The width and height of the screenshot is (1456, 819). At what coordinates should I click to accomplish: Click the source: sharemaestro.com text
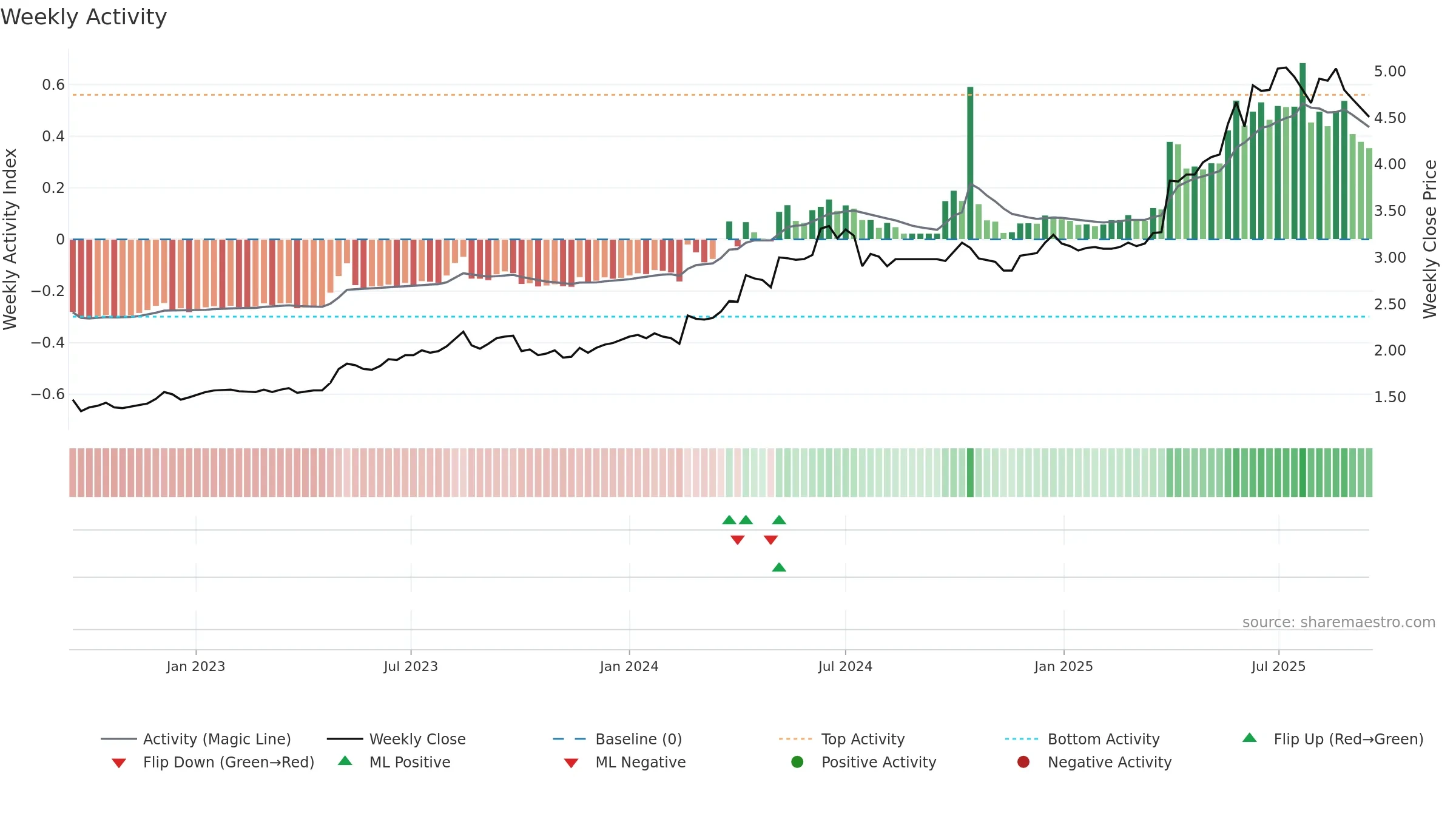pyautogui.click(x=1339, y=622)
